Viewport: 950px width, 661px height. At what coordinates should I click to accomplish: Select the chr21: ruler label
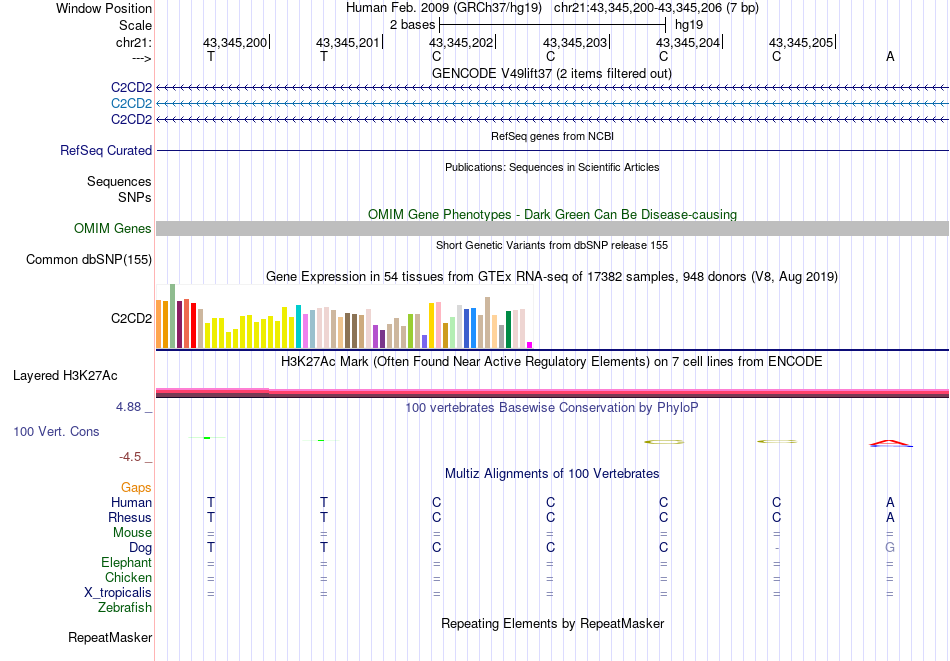pos(133,42)
